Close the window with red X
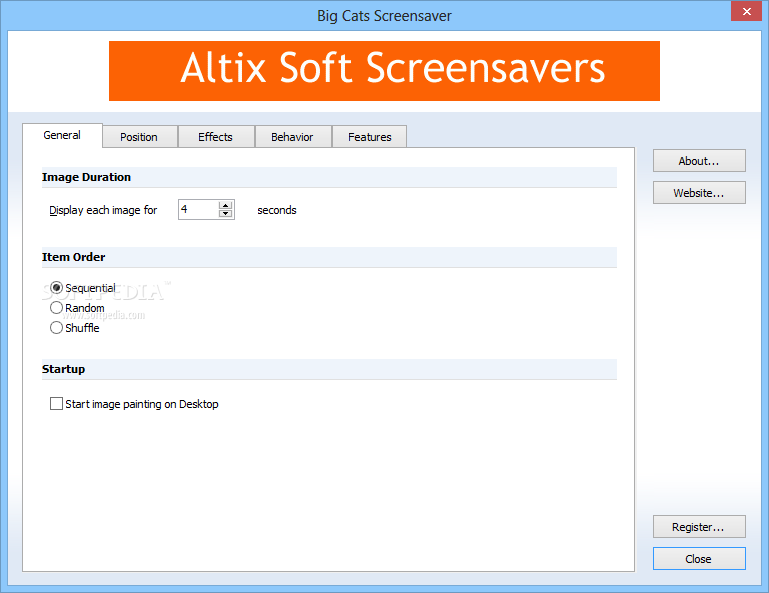Image resolution: width=769 pixels, height=593 pixels. (x=746, y=11)
